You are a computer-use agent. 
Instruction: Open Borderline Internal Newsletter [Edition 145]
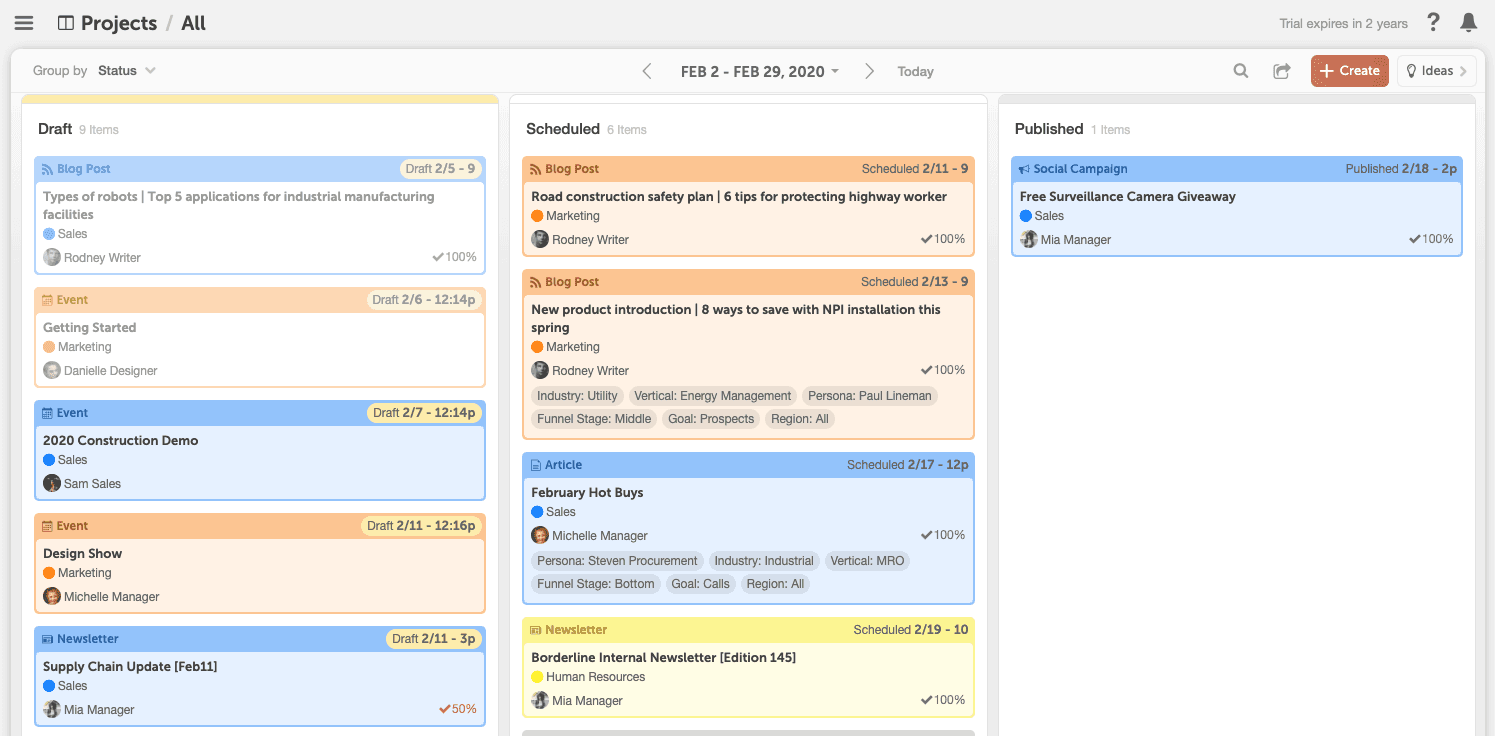tap(663, 658)
